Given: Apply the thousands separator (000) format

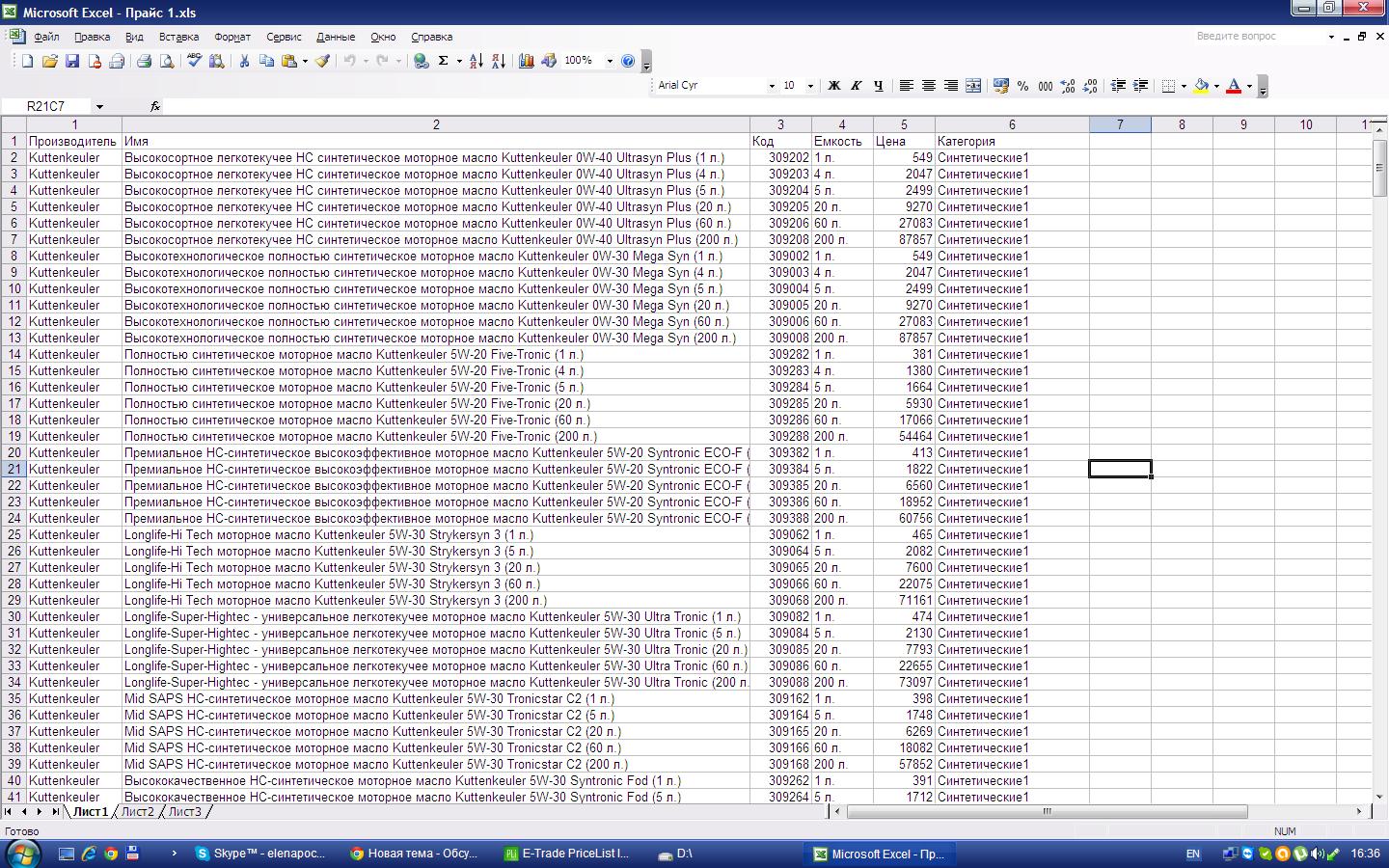Looking at the screenshot, I should point(1046,86).
